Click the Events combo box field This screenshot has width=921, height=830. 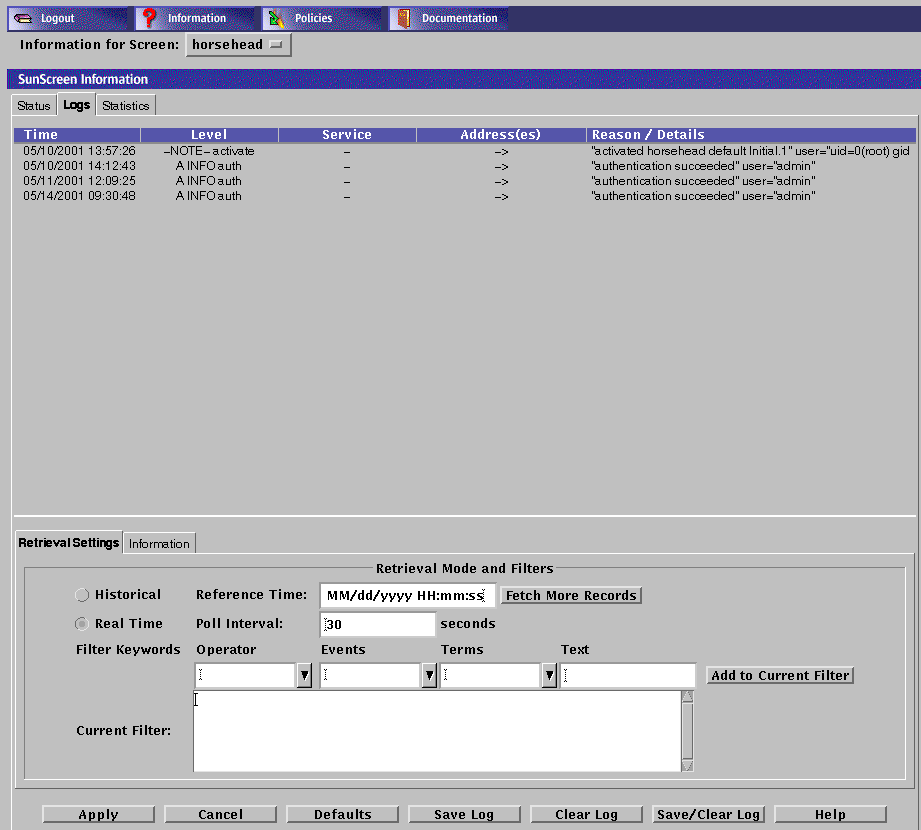click(370, 676)
